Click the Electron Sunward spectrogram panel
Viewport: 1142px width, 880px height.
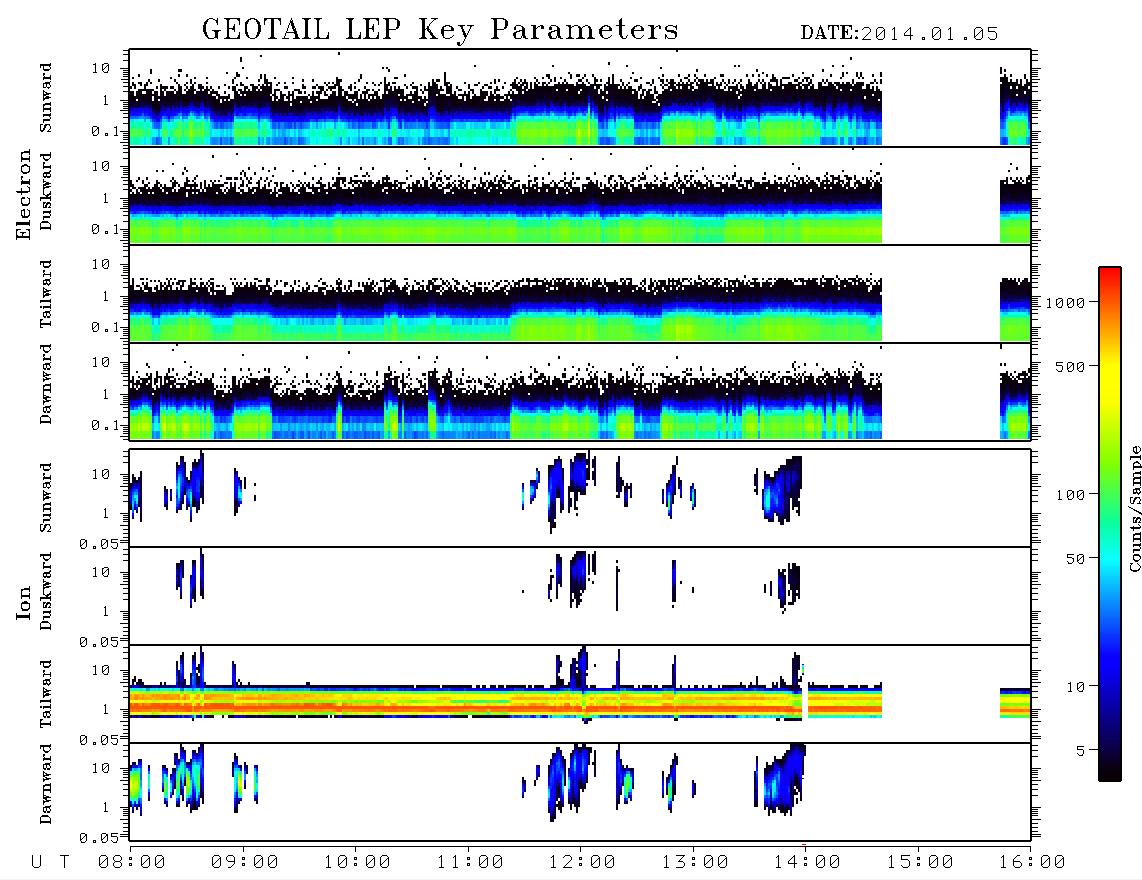point(580,98)
